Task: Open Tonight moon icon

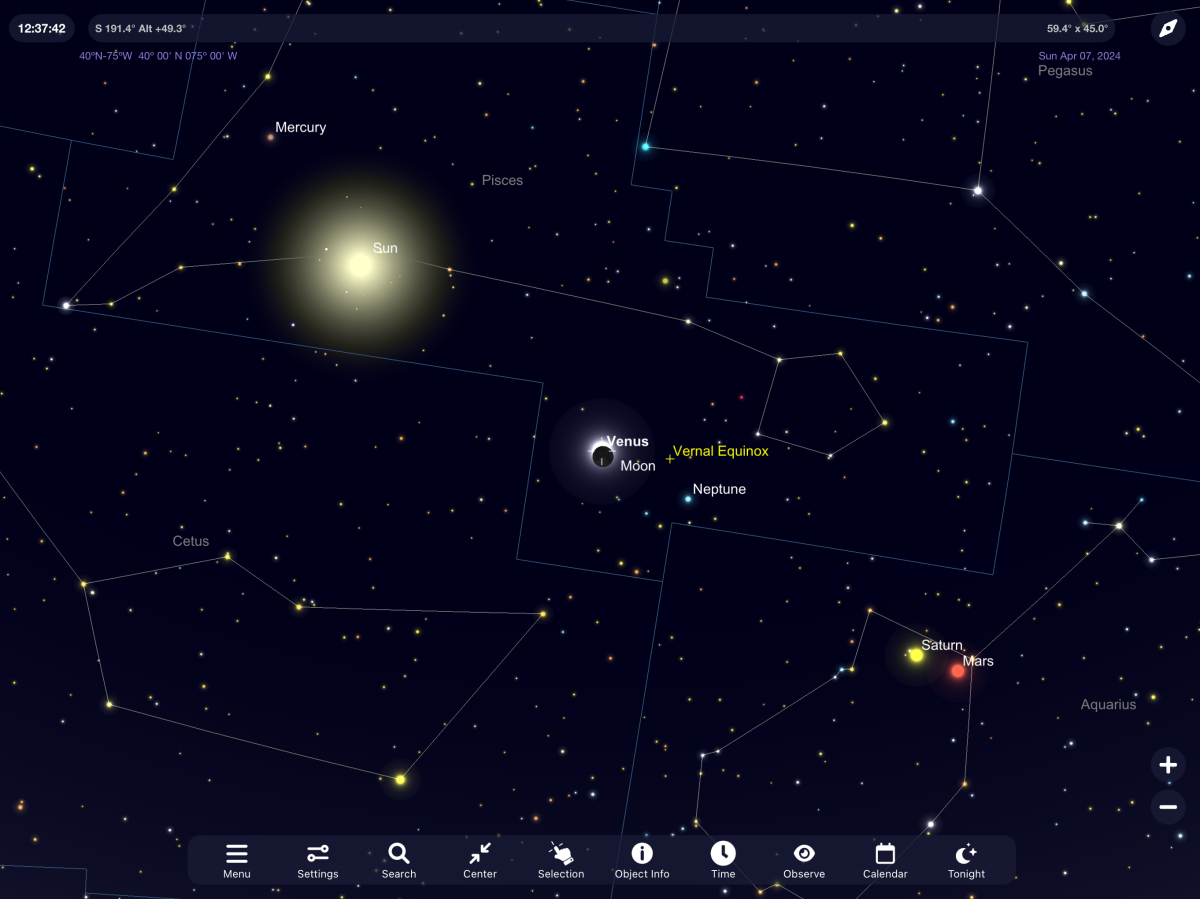Action: [966, 860]
